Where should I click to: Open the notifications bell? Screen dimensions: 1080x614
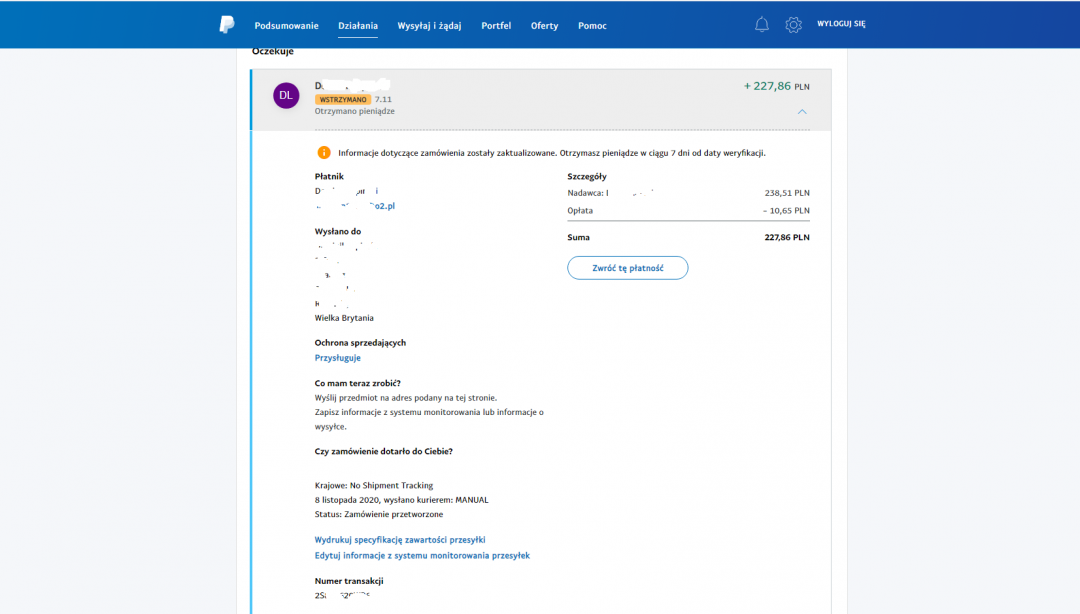click(x=762, y=25)
